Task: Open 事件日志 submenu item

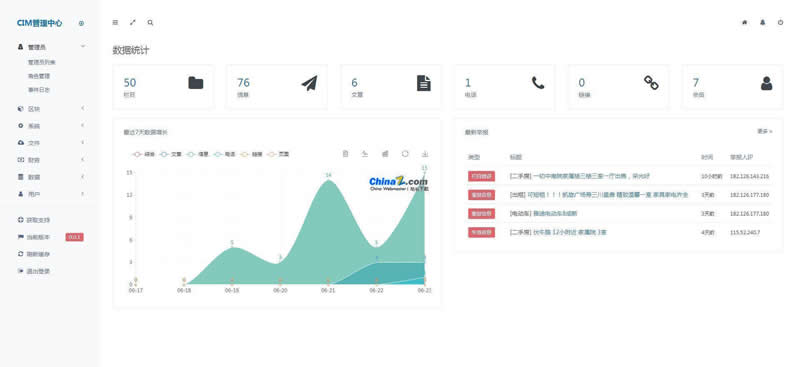Action: tap(39, 90)
